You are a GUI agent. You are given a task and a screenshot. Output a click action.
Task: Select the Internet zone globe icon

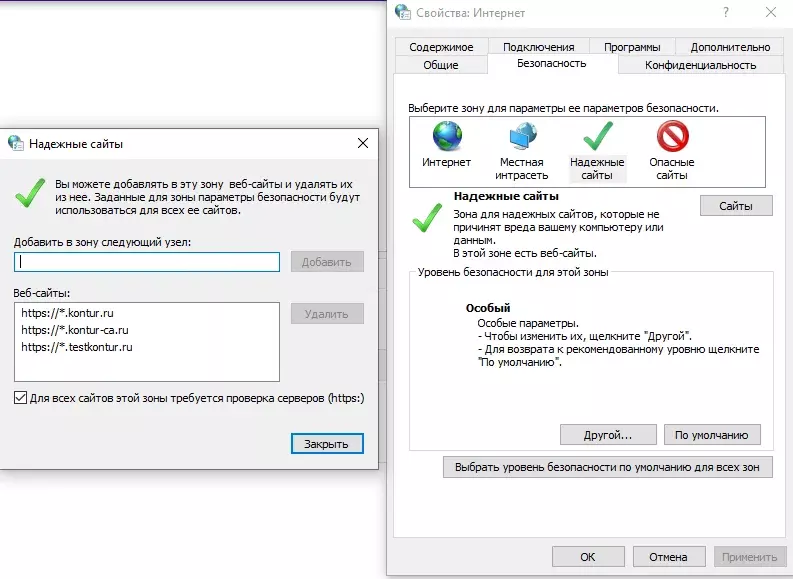coord(447,136)
